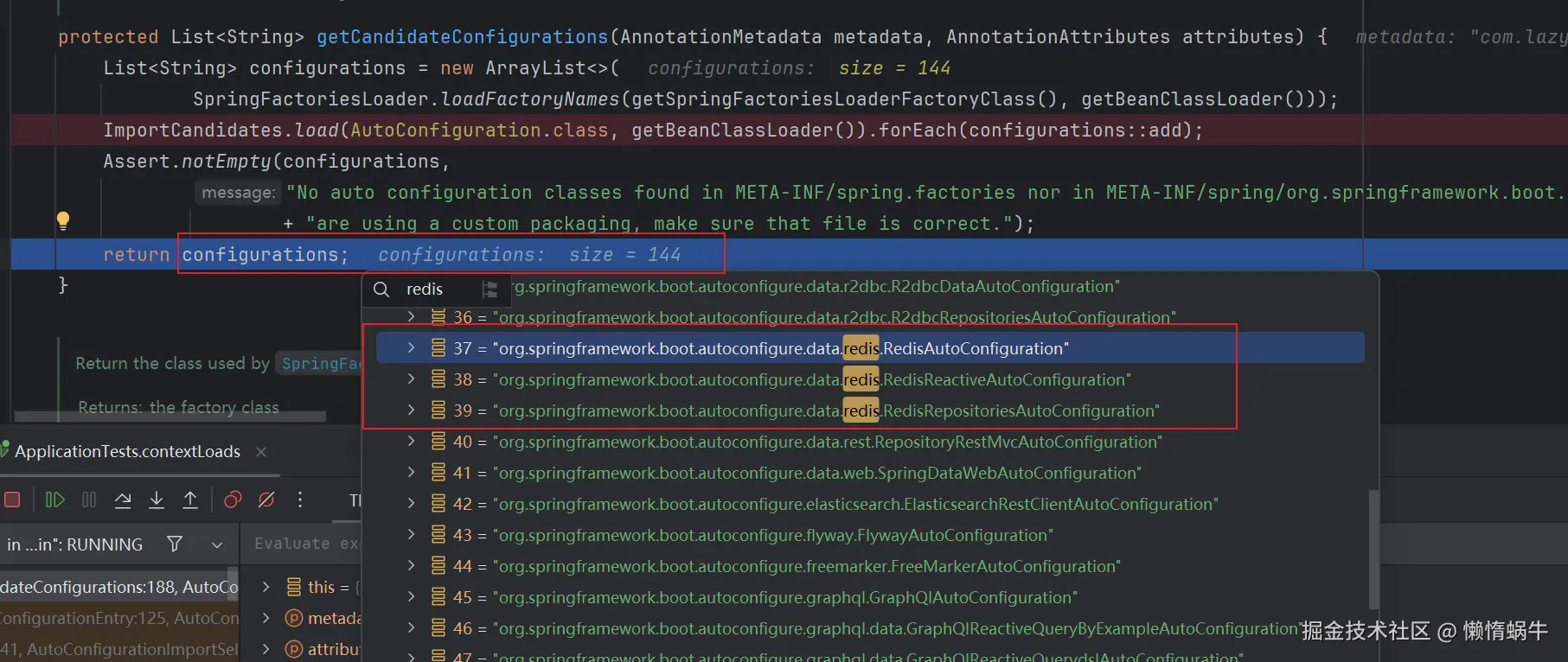Viewport: 1568px width, 662px height.
Task: Expand entry 39 RedisRepositoriesAutoConfiguration
Action: (412, 411)
